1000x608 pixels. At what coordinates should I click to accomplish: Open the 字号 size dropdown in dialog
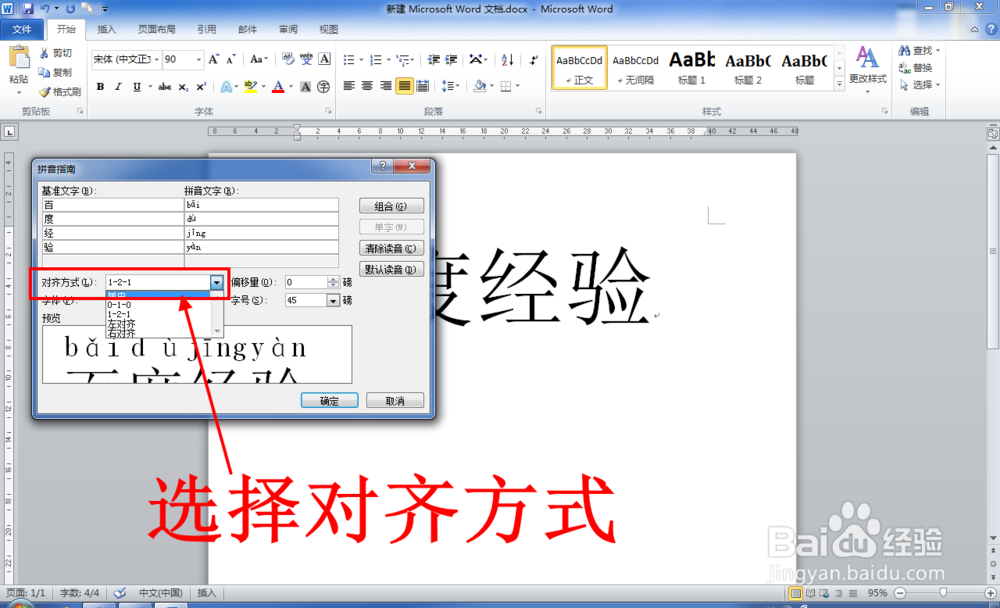pyautogui.click(x=333, y=300)
